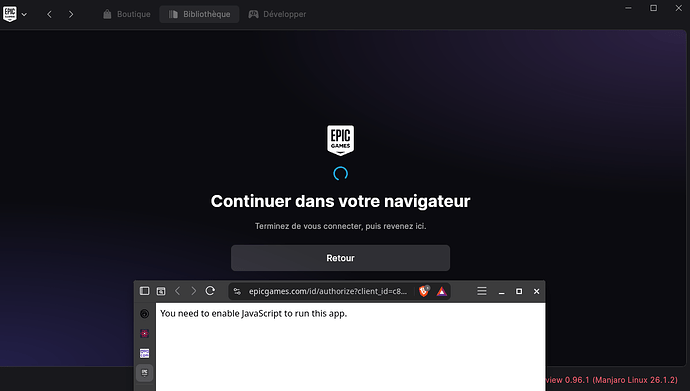Select the Epic Games vertical tab in sidebar
The image size is (690, 391).
(x=144, y=373)
